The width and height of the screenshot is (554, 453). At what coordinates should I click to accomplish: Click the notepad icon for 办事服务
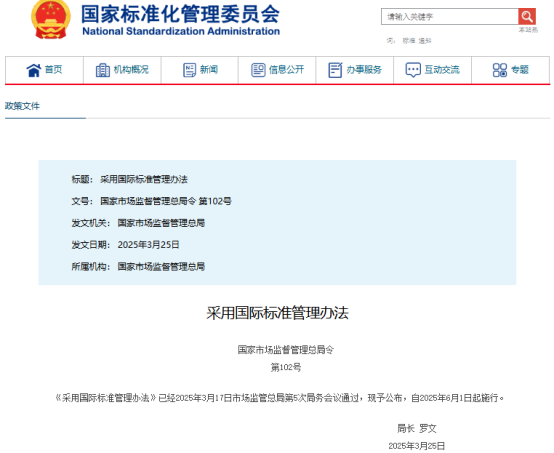click(x=335, y=70)
